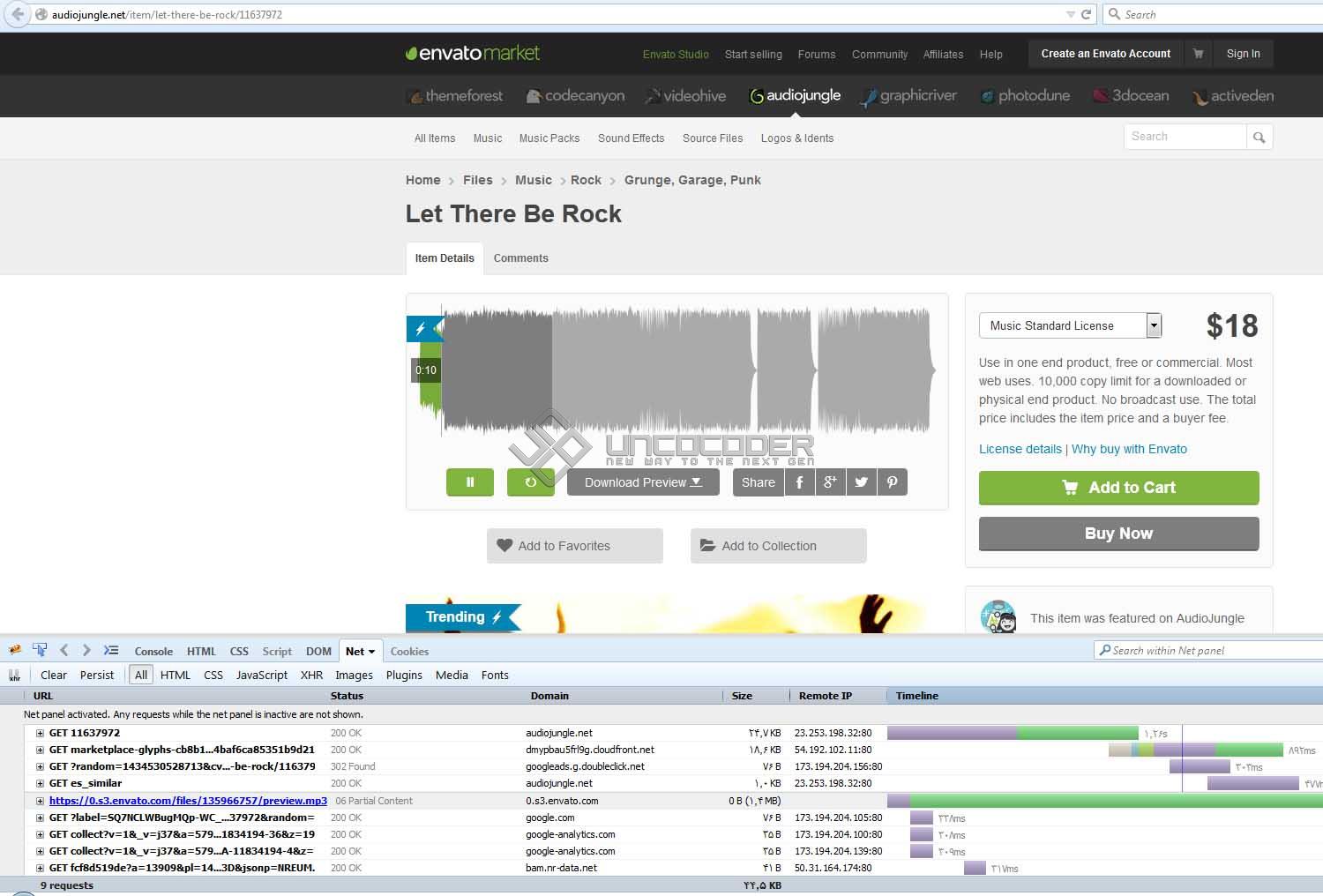The image size is (1323, 896).
Task: Filter Net requests by XHR
Action: click(311, 676)
